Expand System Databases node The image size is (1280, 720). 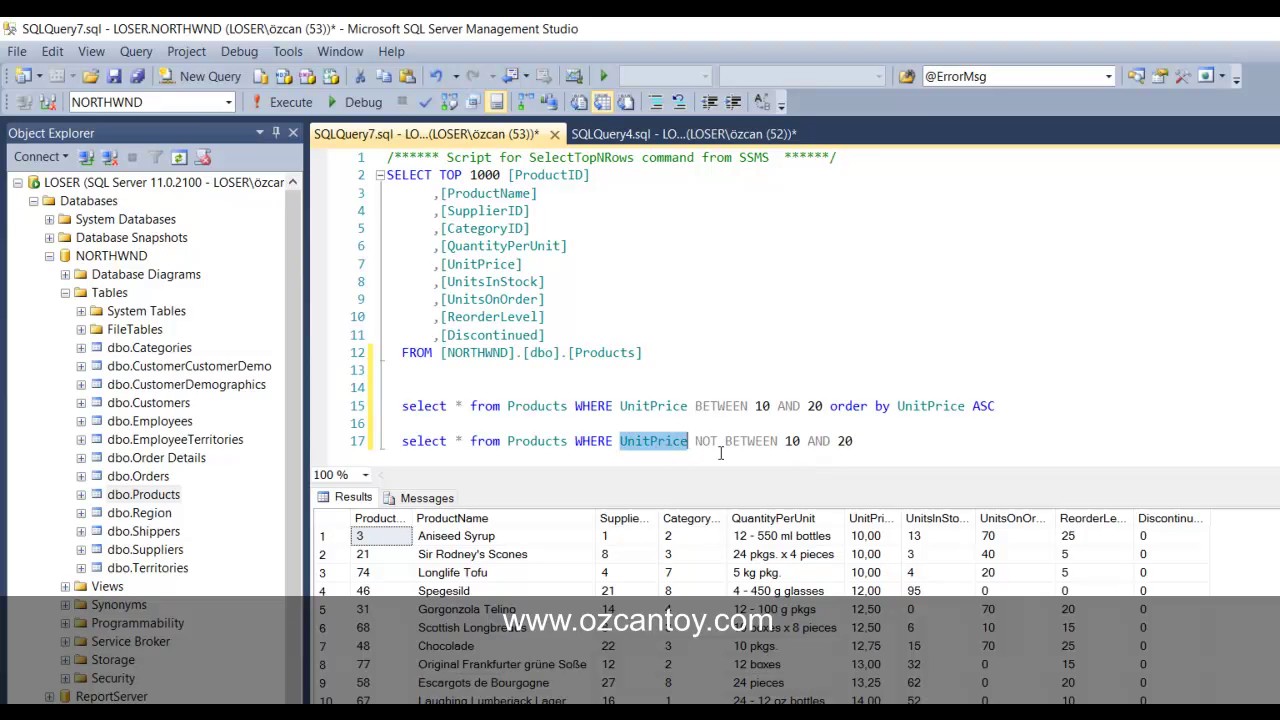(50, 219)
